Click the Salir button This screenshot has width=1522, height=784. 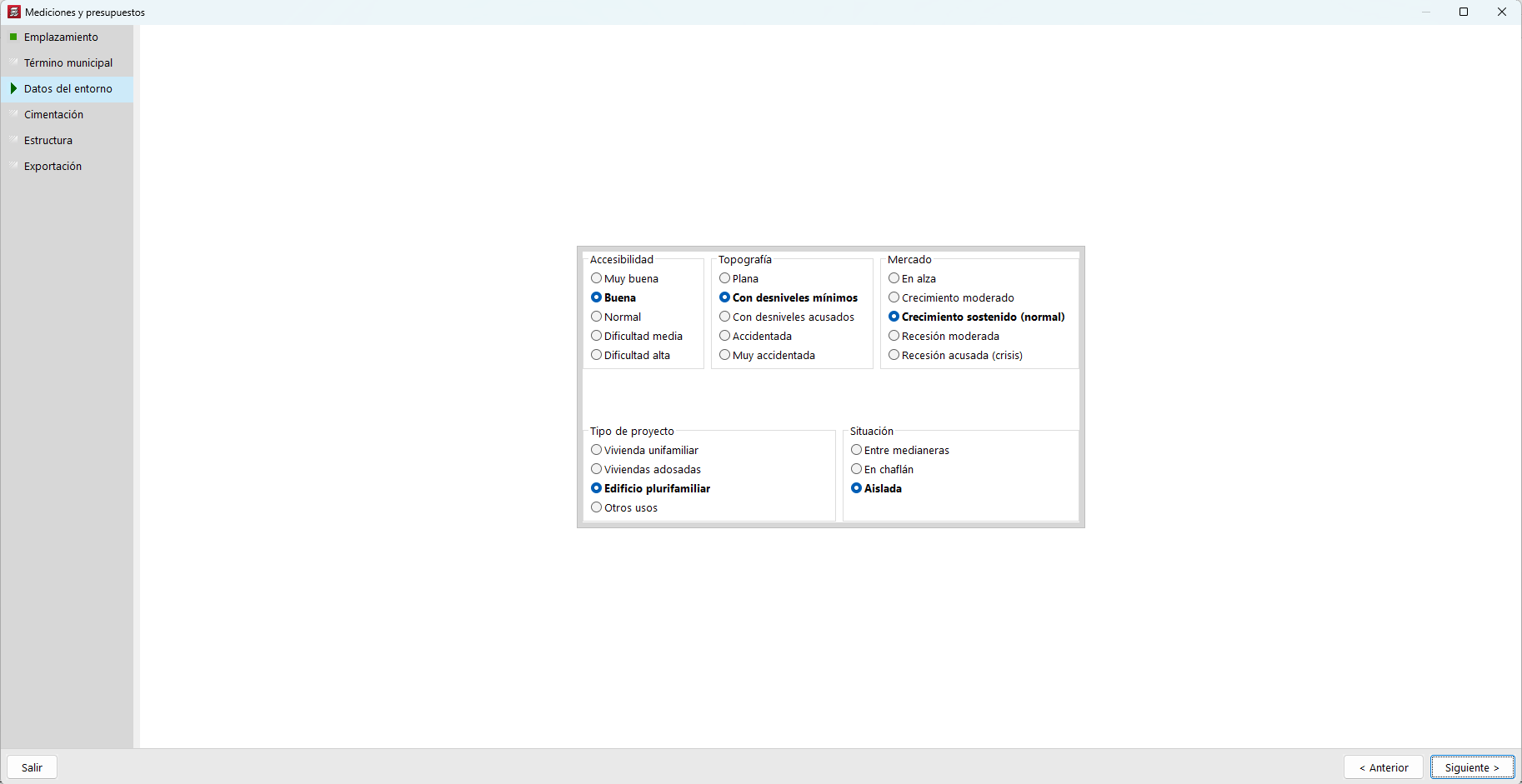(x=32, y=767)
